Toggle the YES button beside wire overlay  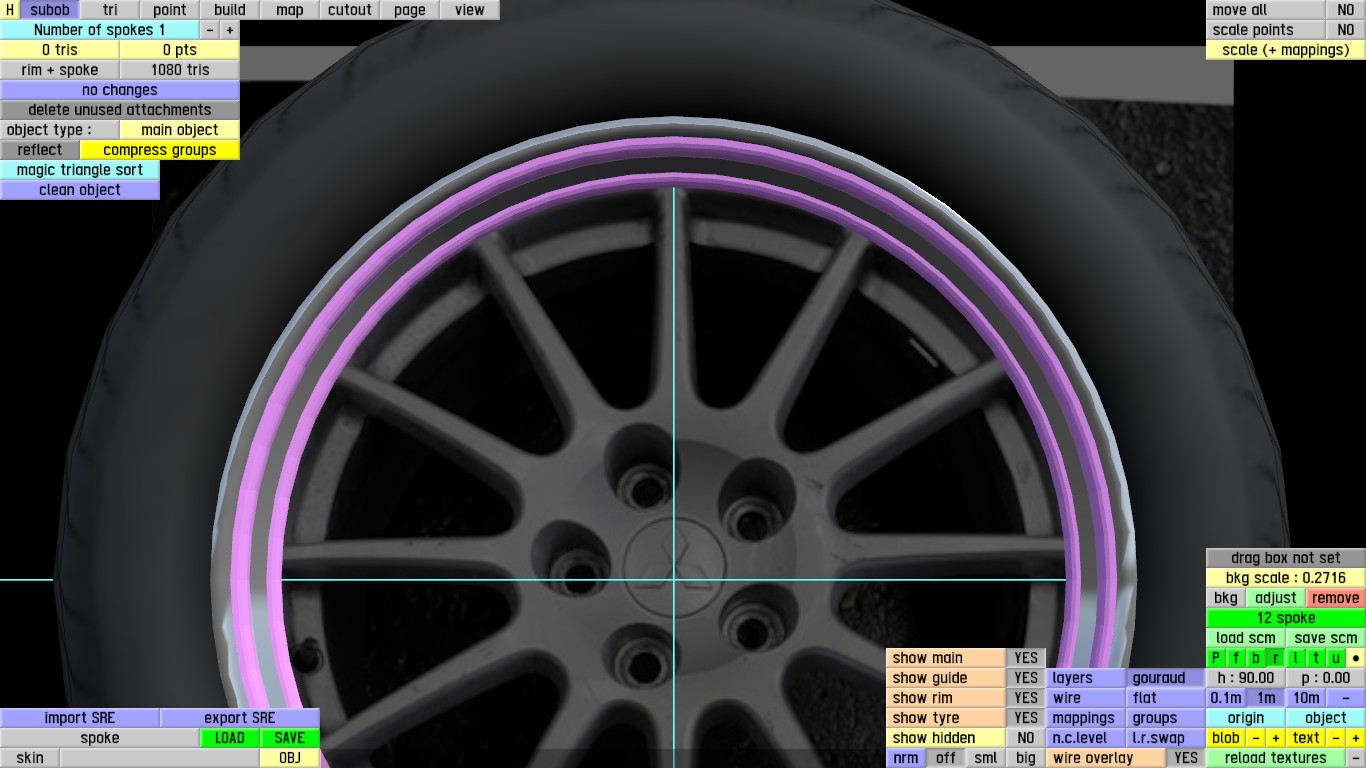(x=1186, y=758)
